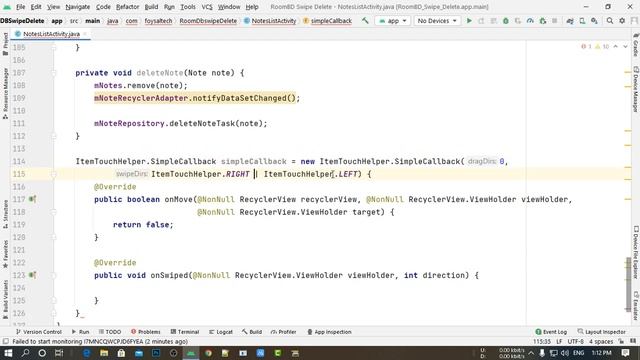Show hidden system tray icons chevron

pos(531,353)
